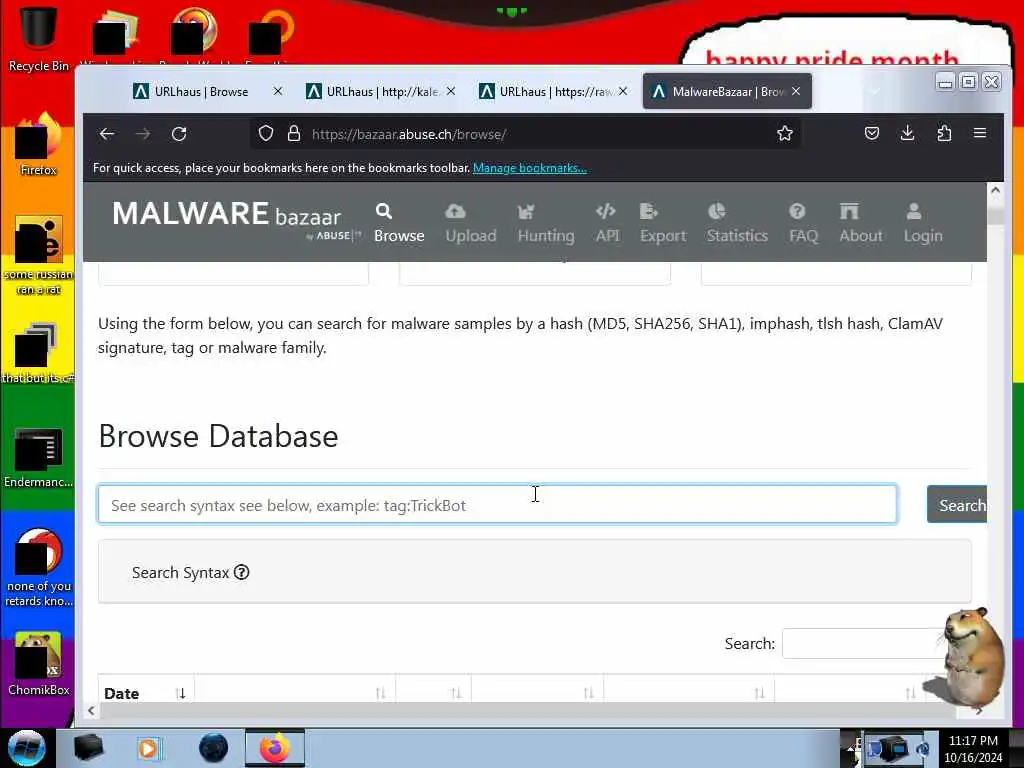Open the FAQ page
Viewport: 1024px width, 768px height.
(803, 223)
